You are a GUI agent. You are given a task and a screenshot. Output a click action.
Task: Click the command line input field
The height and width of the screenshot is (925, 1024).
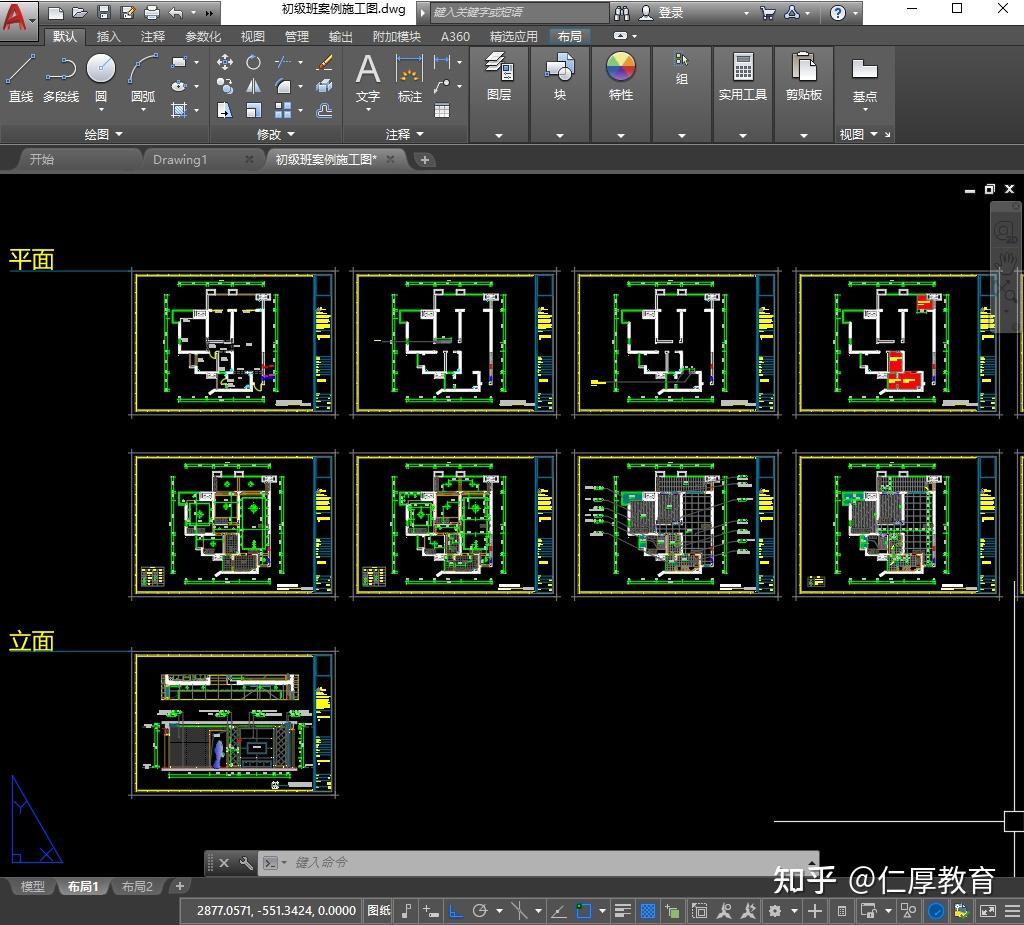549,862
